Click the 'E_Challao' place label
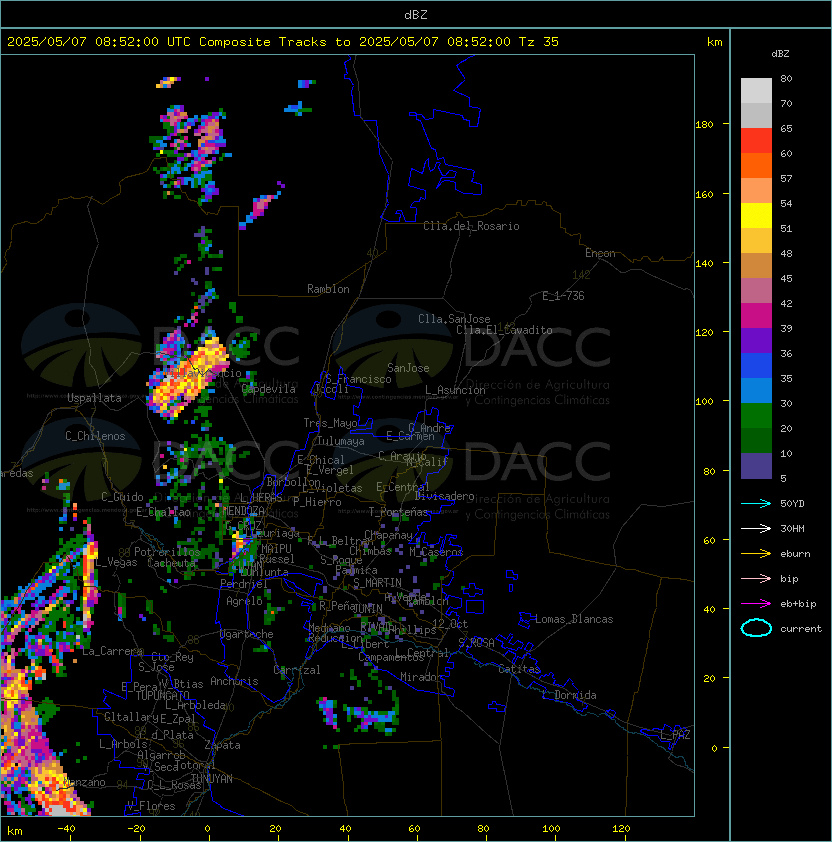The image size is (832, 842). (163, 512)
